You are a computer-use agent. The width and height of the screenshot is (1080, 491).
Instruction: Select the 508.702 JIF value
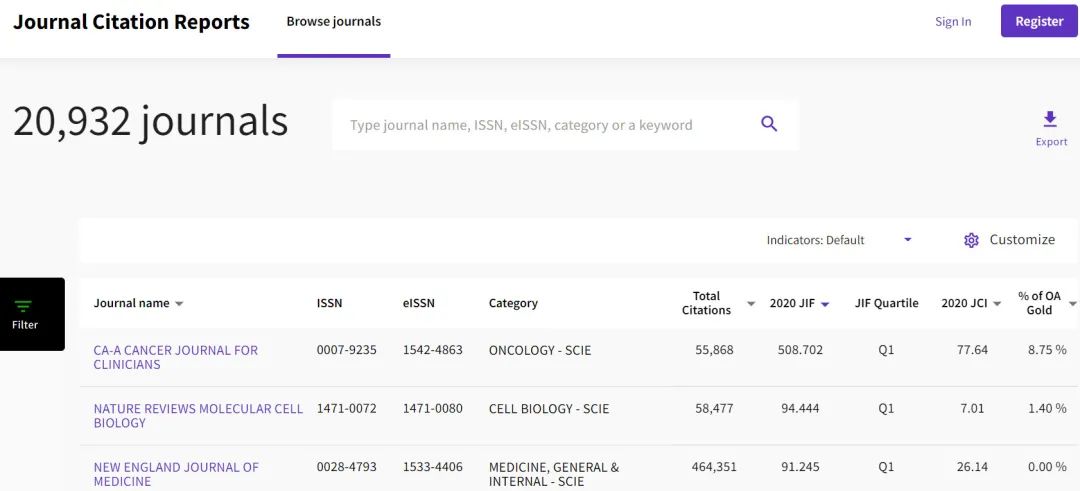pyautogui.click(x=800, y=350)
